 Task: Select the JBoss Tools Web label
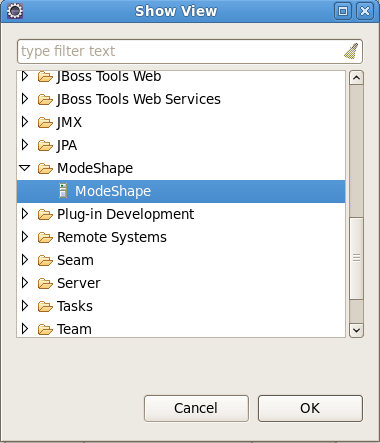click(109, 76)
